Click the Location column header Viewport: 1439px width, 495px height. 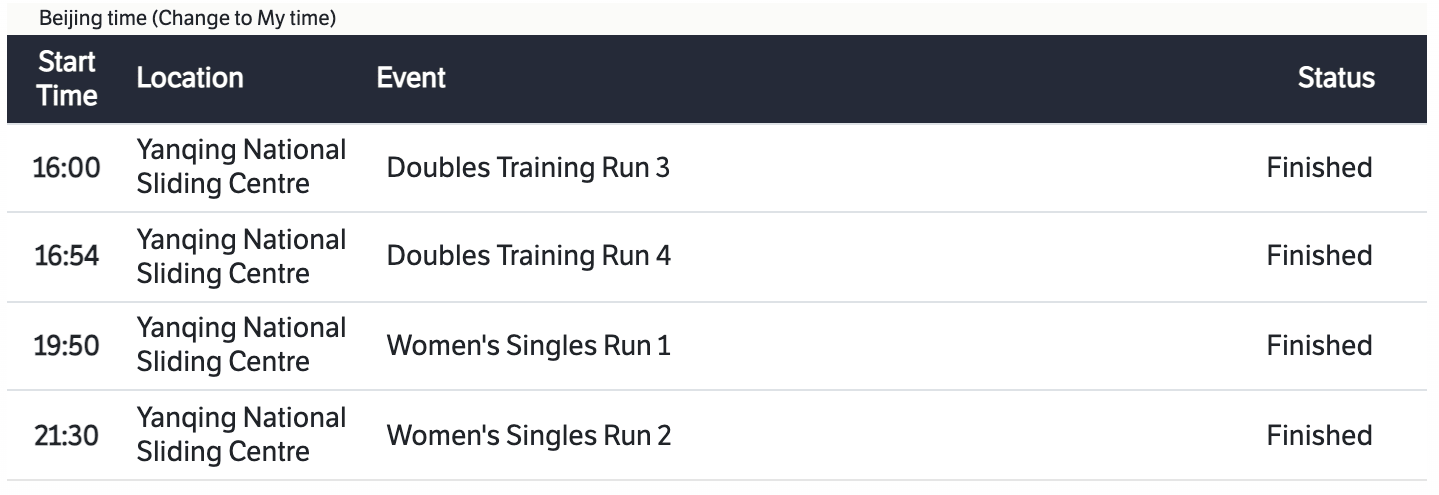point(190,78)
